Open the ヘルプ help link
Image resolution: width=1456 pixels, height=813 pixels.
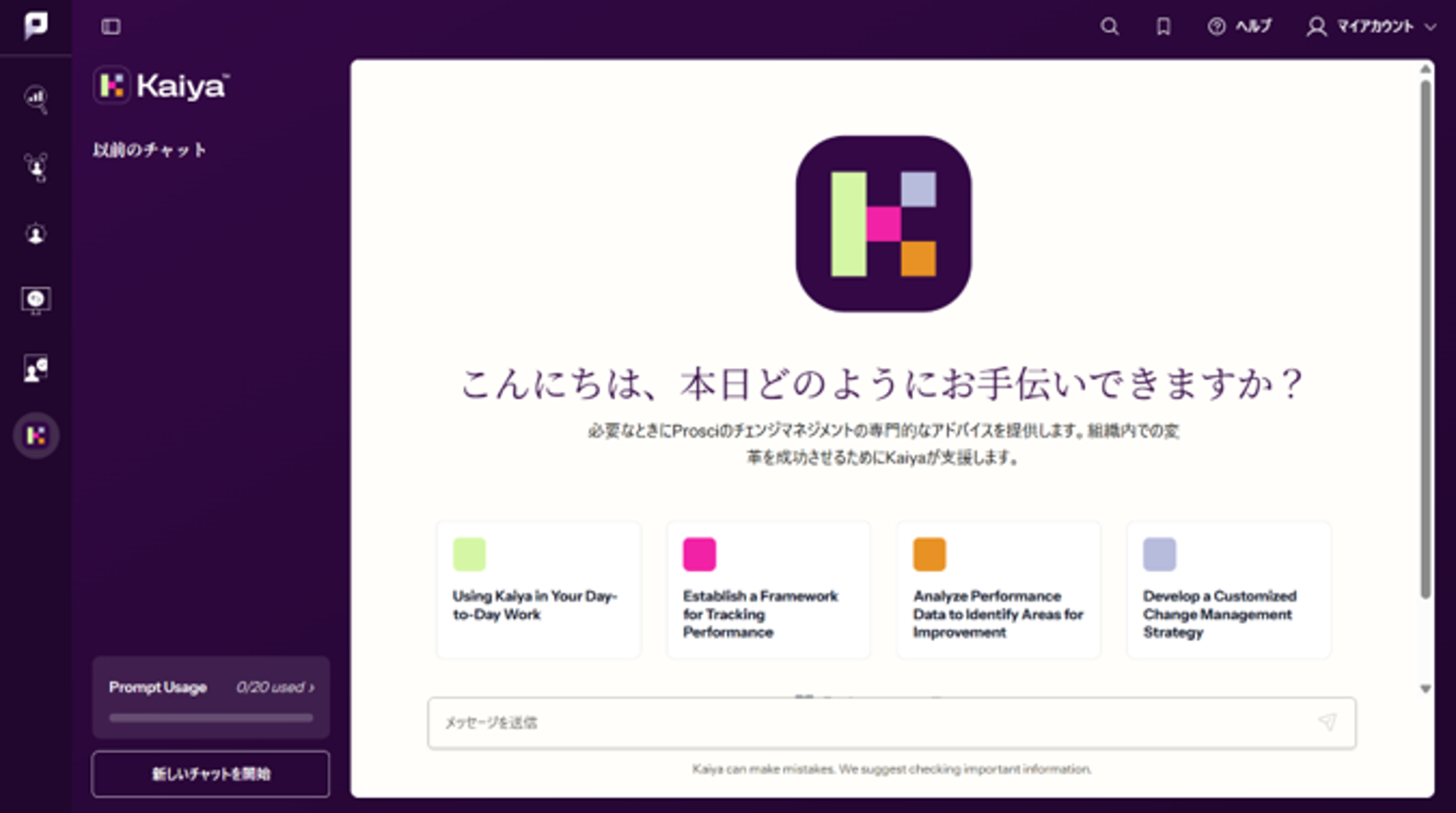(1239, 26)
